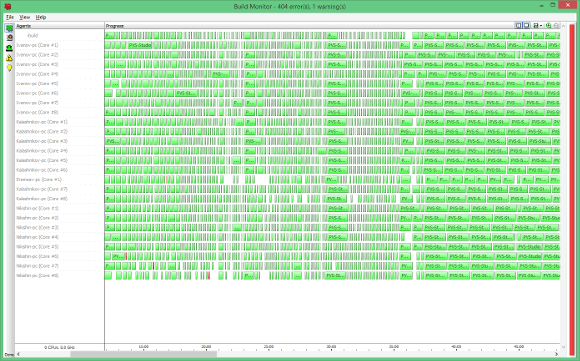Expand the save icon dropdown arrow
The image size is (580, 361).
tap(541, 26)
